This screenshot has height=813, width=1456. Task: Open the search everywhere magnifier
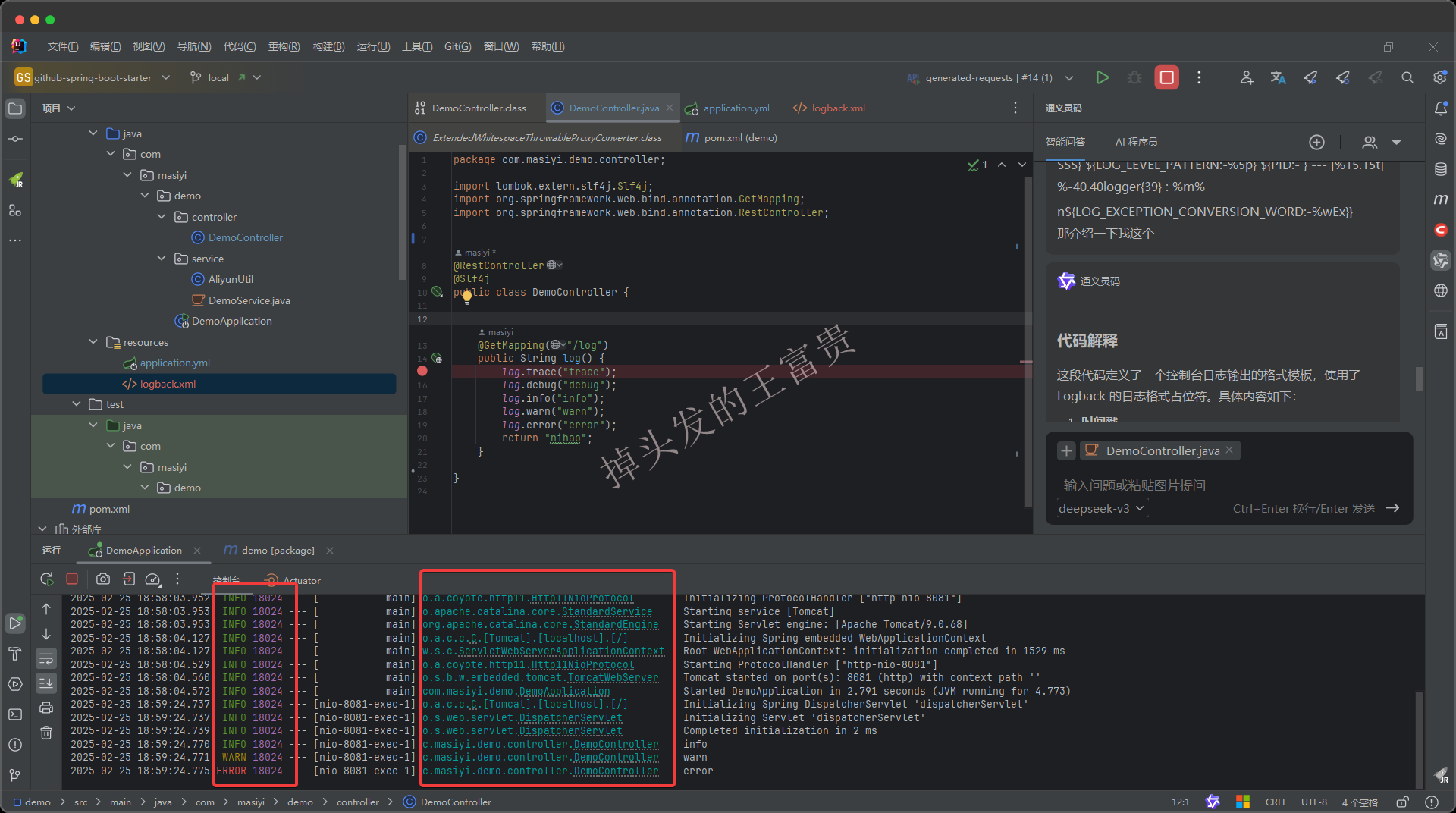pos(1407,77)
